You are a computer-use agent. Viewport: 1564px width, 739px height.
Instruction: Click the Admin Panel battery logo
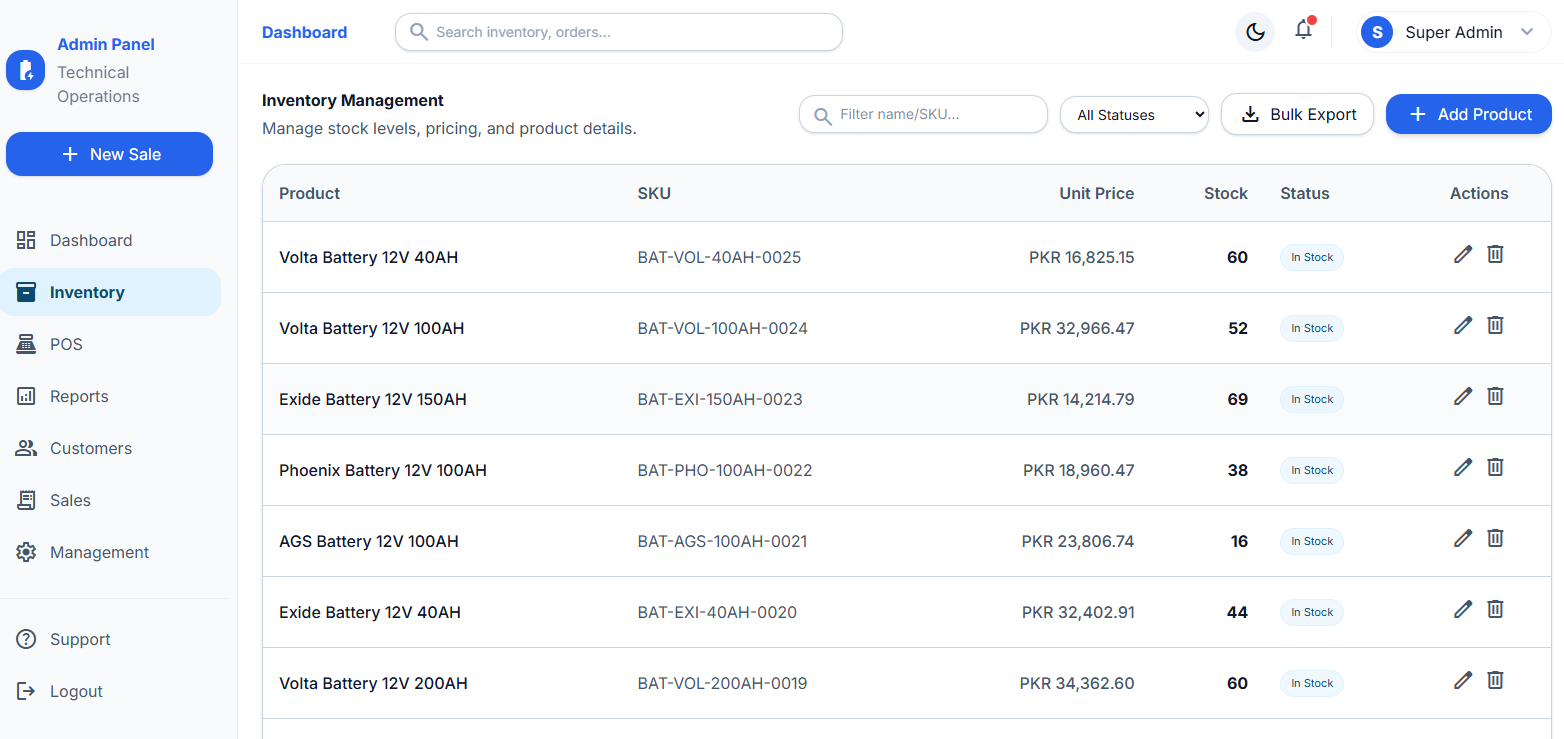click(x=26, y=70)
